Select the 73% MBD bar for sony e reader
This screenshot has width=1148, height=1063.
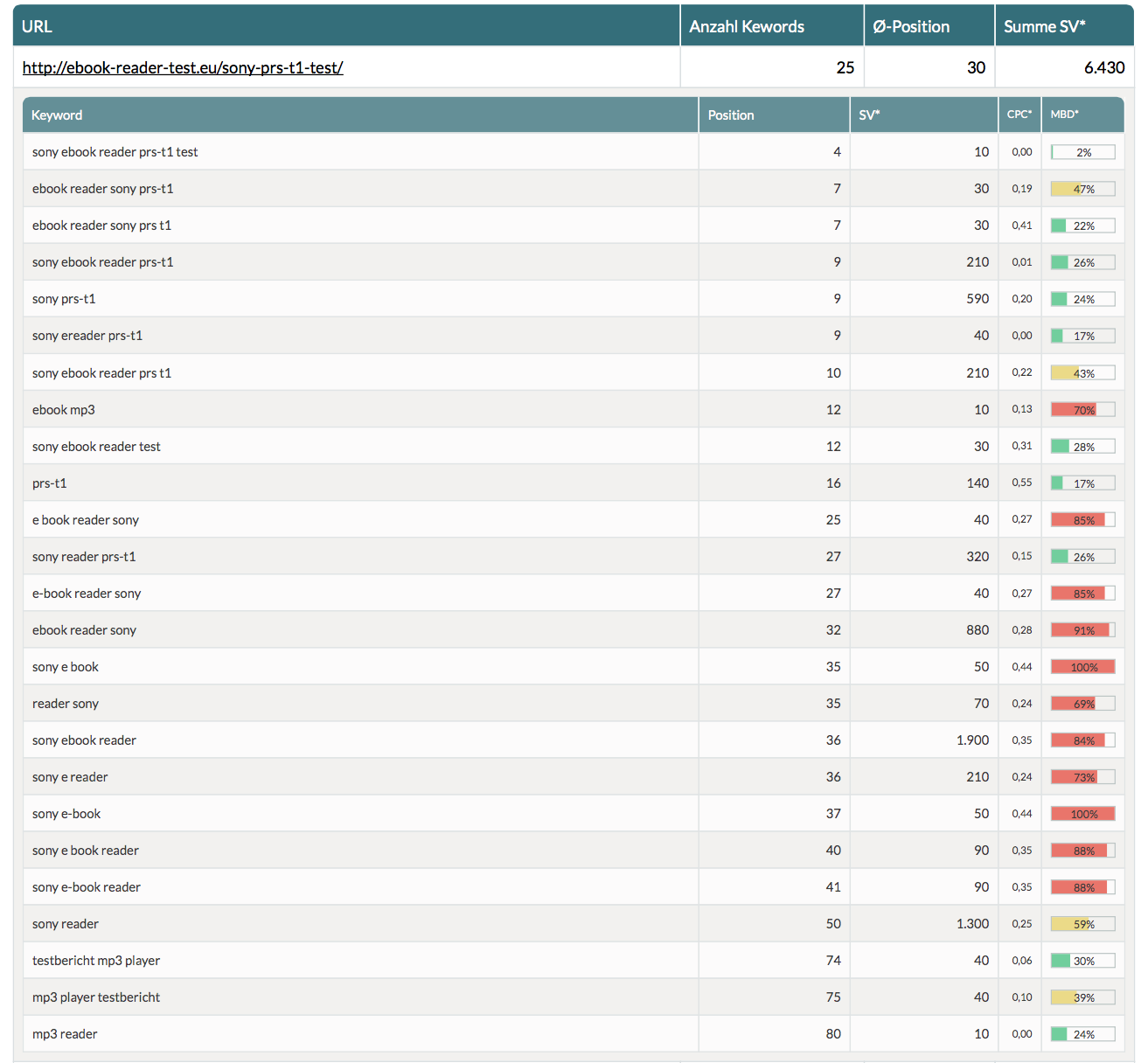1083,776
